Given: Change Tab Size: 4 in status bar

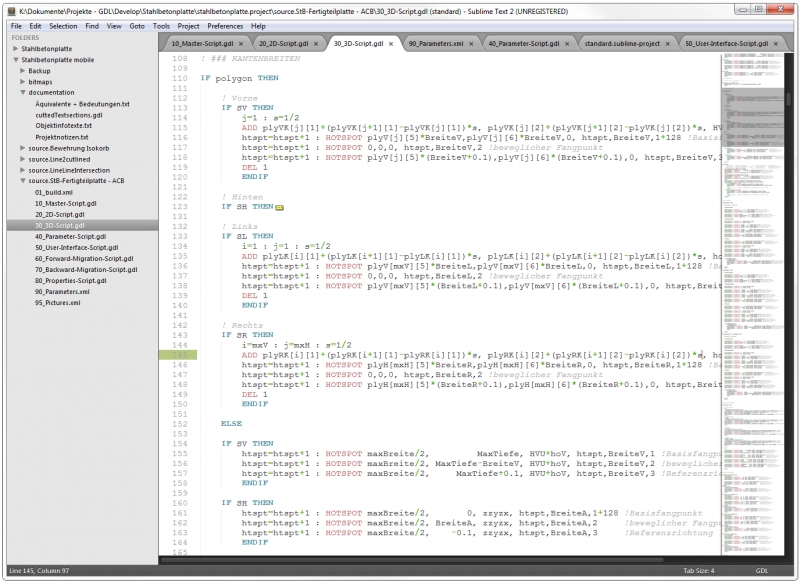Looking at the screenshot, I should click(x=698, y=571).
